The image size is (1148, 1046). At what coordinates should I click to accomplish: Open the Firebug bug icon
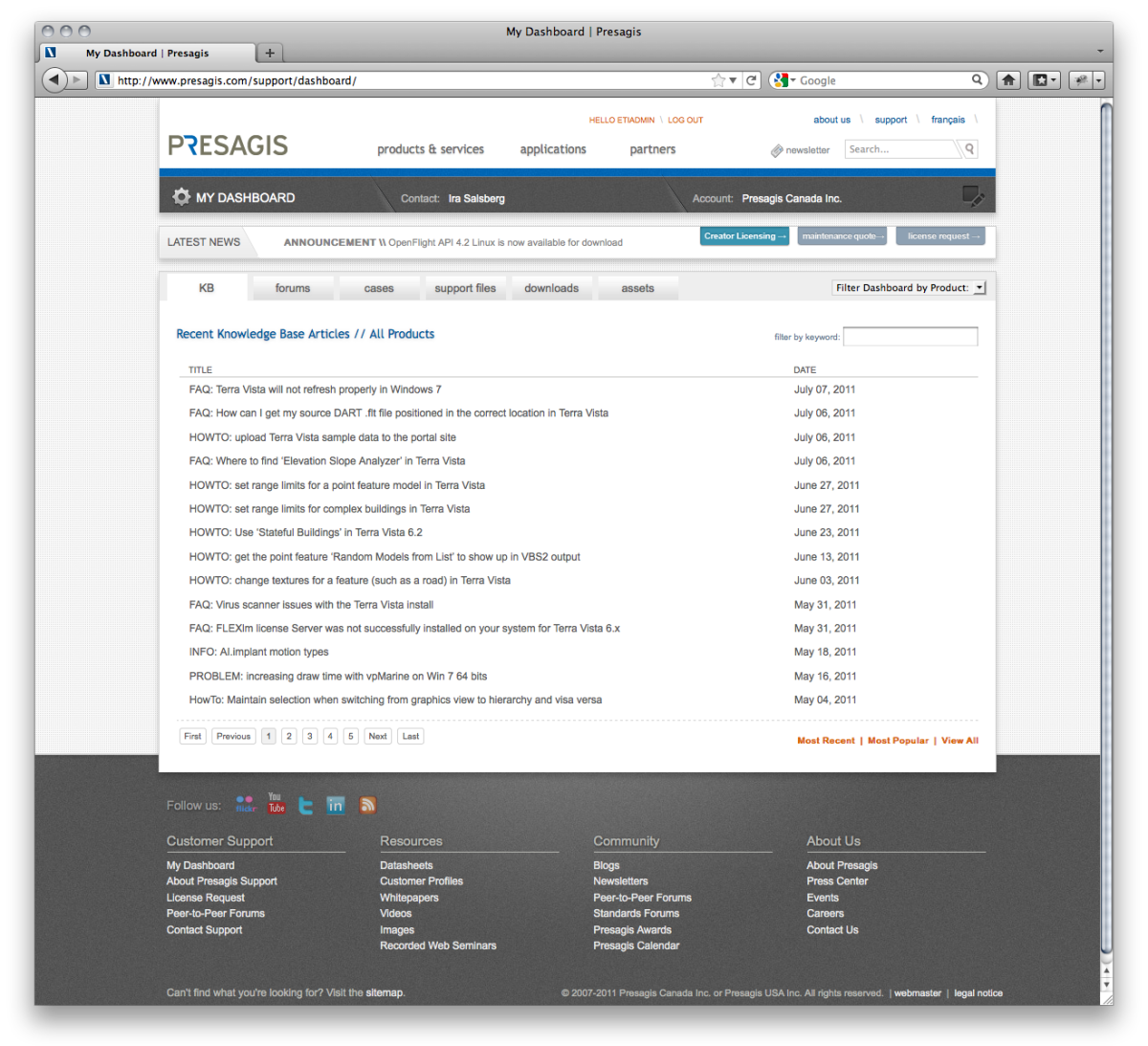coord(1081,80)
